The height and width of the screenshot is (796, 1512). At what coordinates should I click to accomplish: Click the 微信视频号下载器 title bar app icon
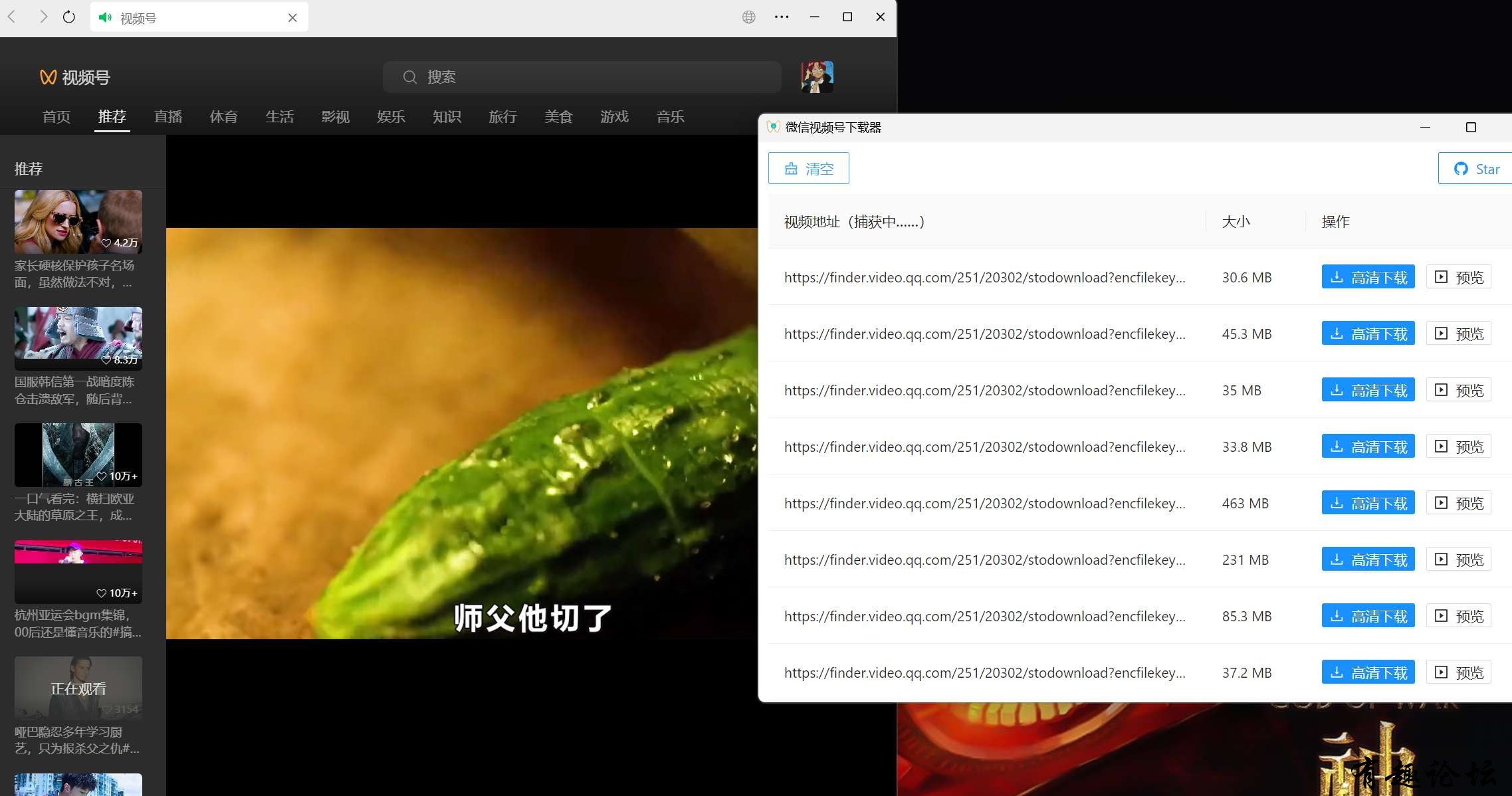774,127
